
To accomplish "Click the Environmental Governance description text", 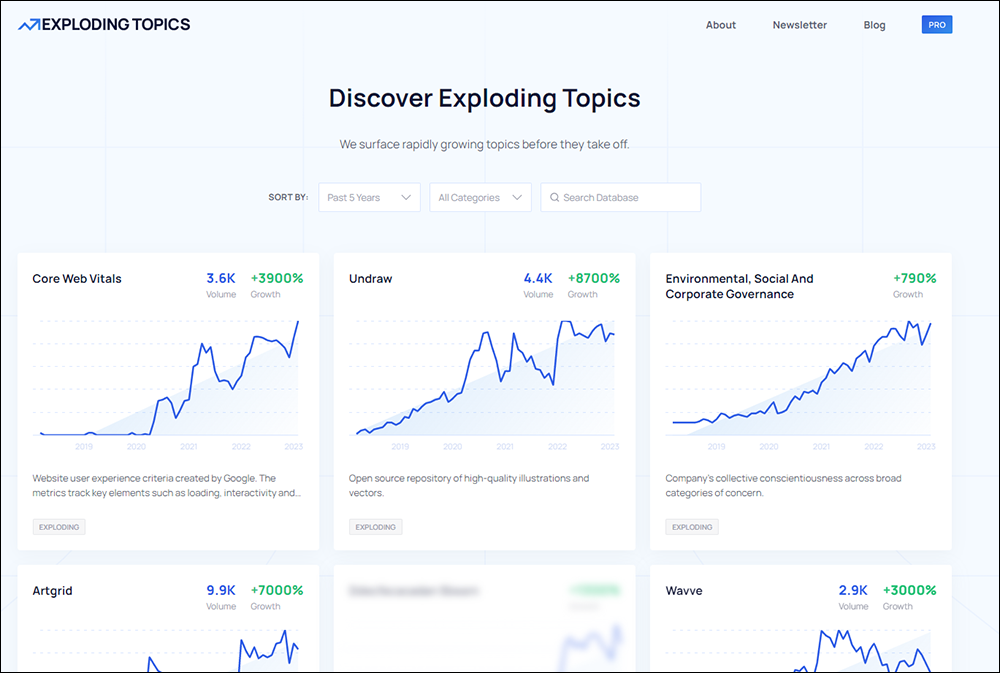I will coord(783,485).
